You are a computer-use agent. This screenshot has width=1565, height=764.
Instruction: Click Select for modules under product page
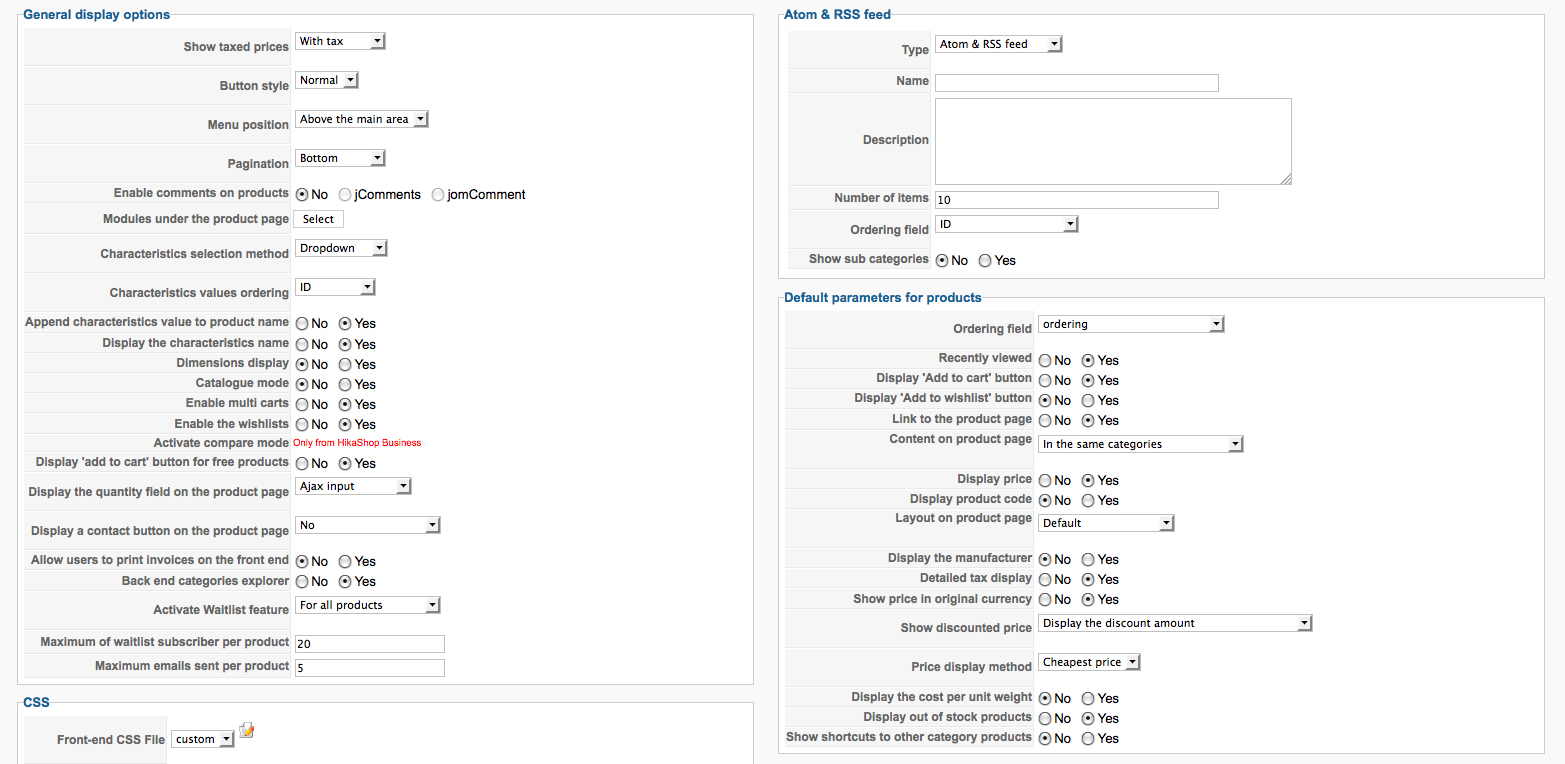318,219
